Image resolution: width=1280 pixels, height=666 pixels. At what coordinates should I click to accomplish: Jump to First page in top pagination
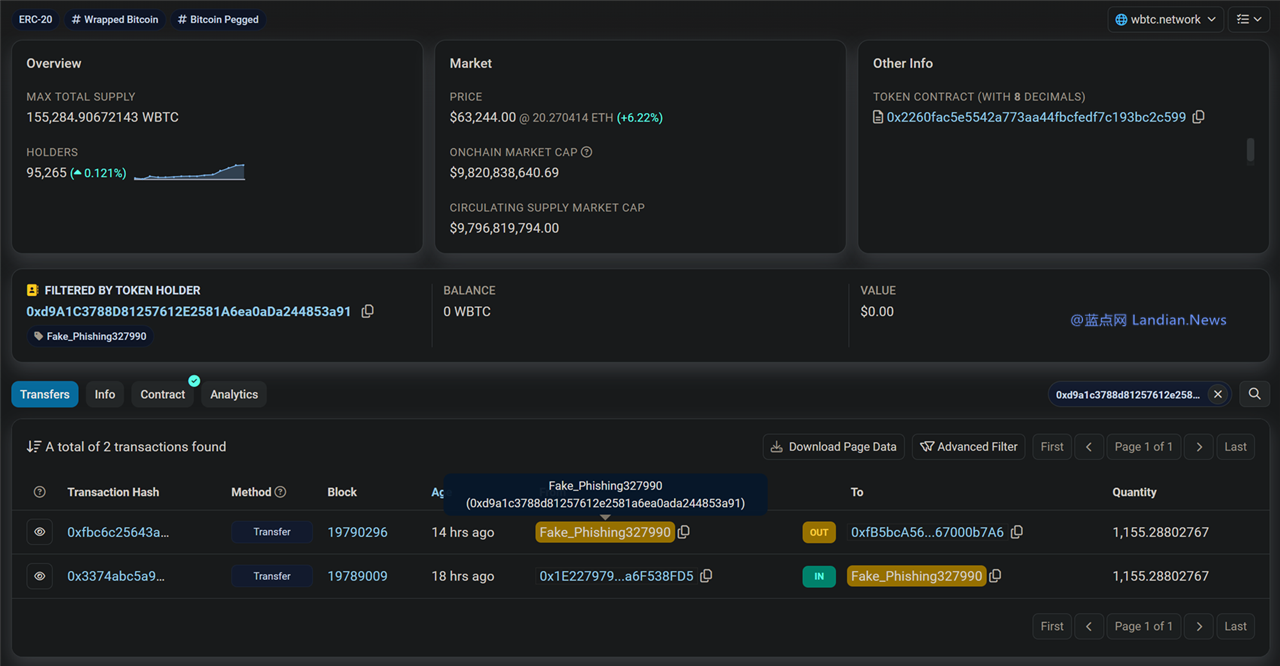pyautogui.click(x=1052, y=447)
